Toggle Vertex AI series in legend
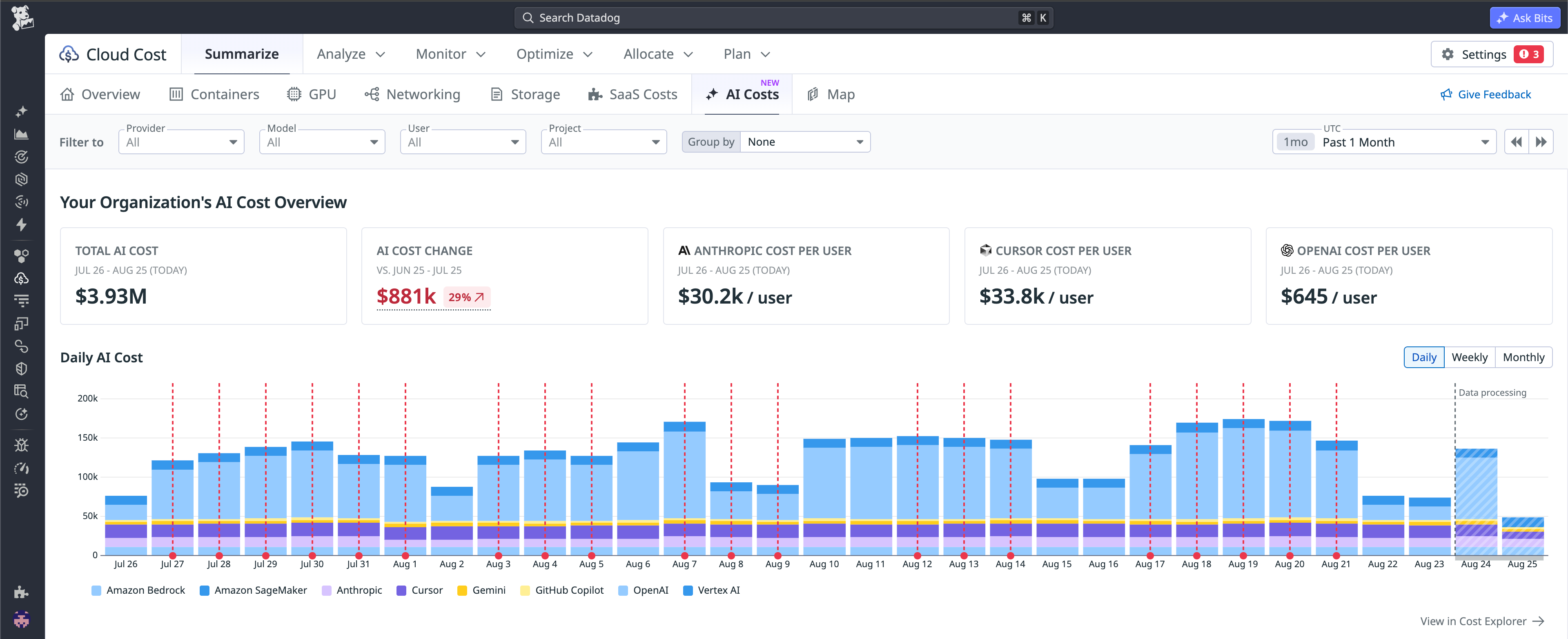 (x=712, y=590)
